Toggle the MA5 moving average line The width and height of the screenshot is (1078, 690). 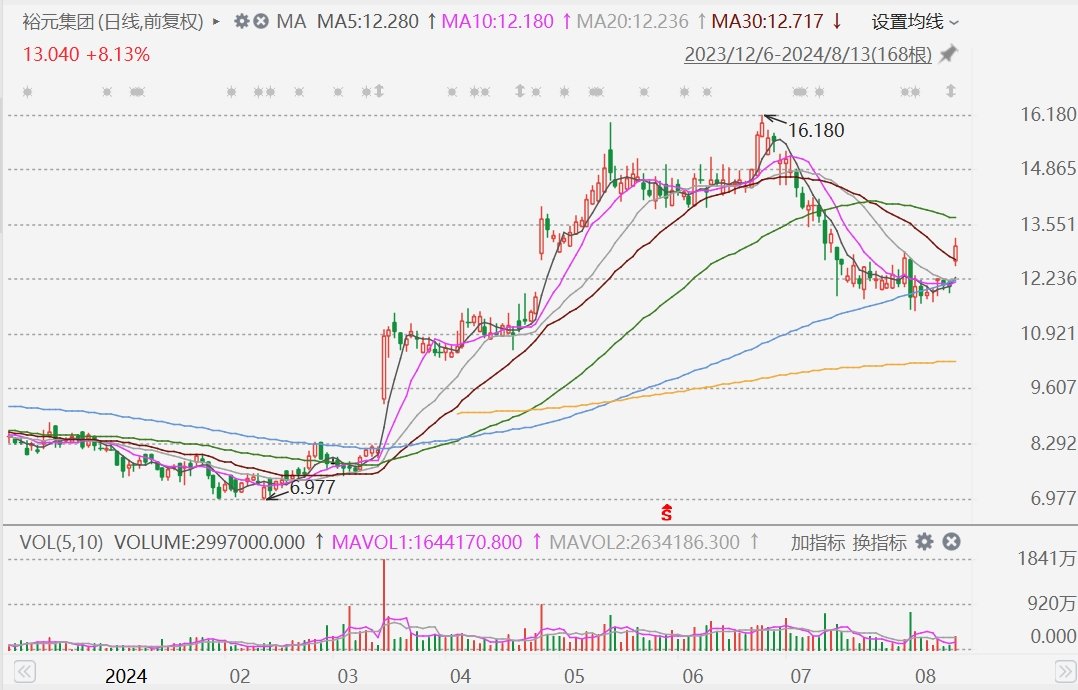coord(368,21)
